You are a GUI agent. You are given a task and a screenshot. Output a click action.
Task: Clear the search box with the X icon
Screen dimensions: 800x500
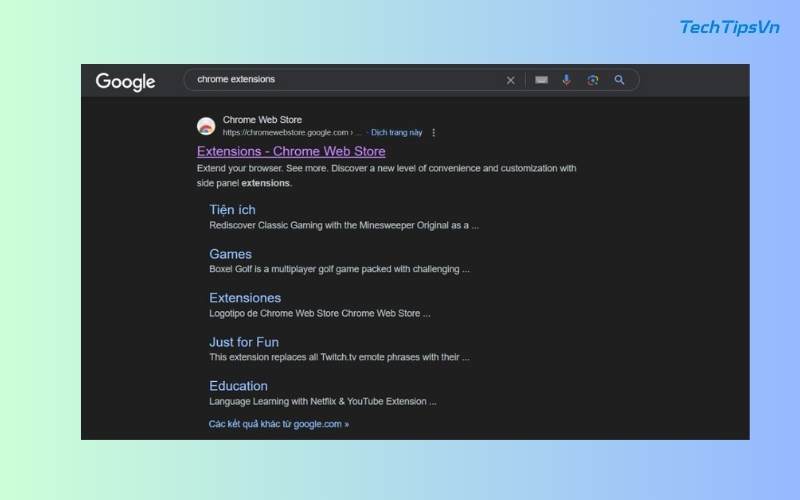tap(510, 80)
